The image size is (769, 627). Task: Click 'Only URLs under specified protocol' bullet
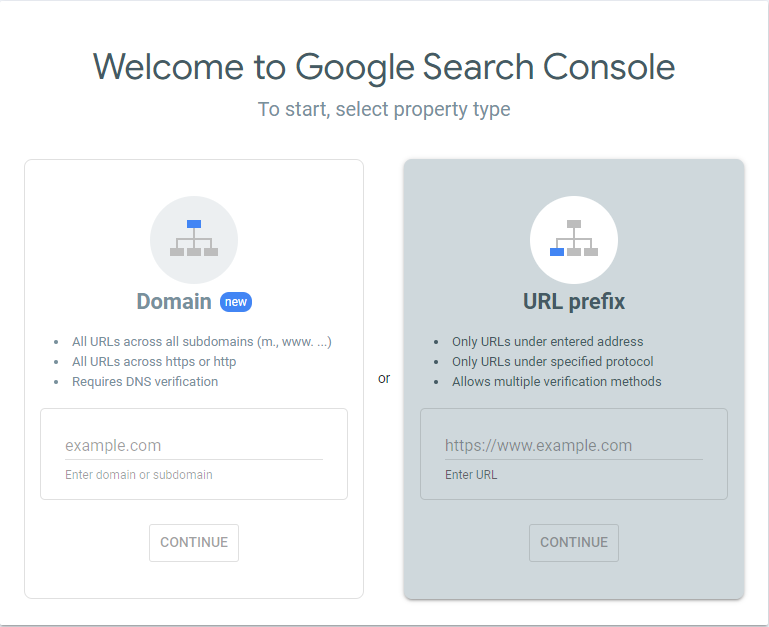point(553,362)
